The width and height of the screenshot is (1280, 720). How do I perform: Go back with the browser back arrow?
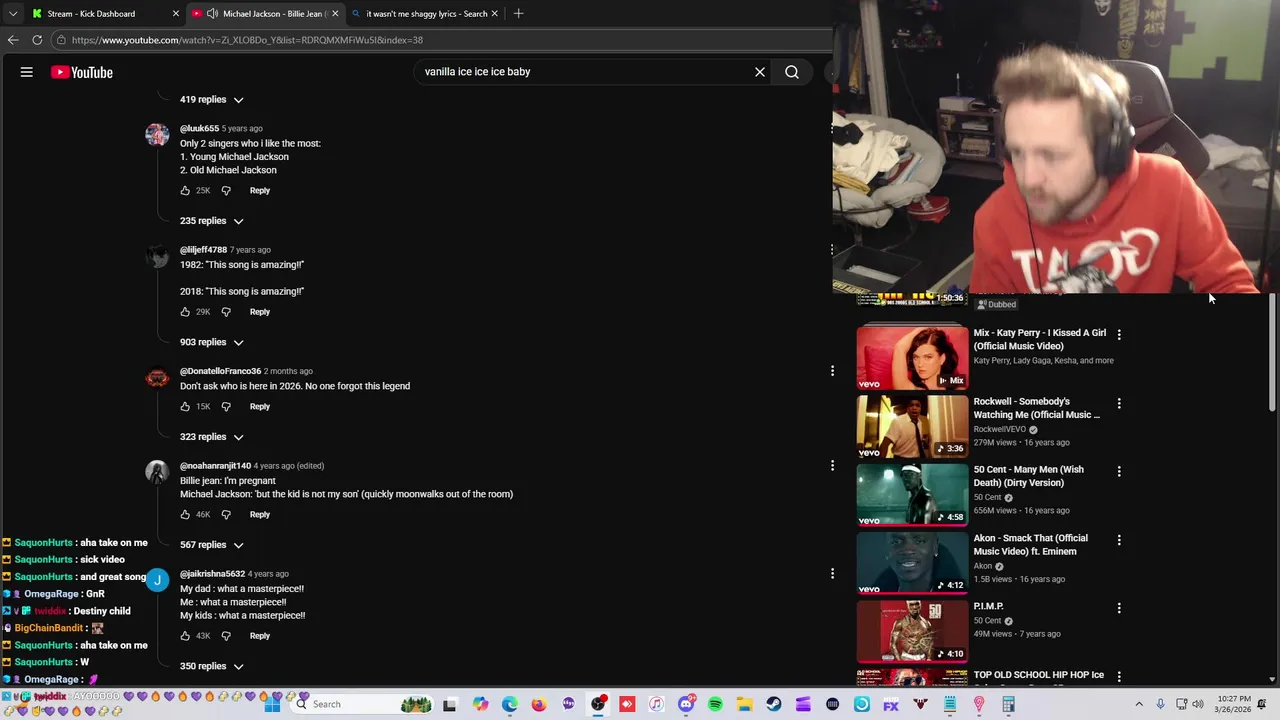[13, 40]
